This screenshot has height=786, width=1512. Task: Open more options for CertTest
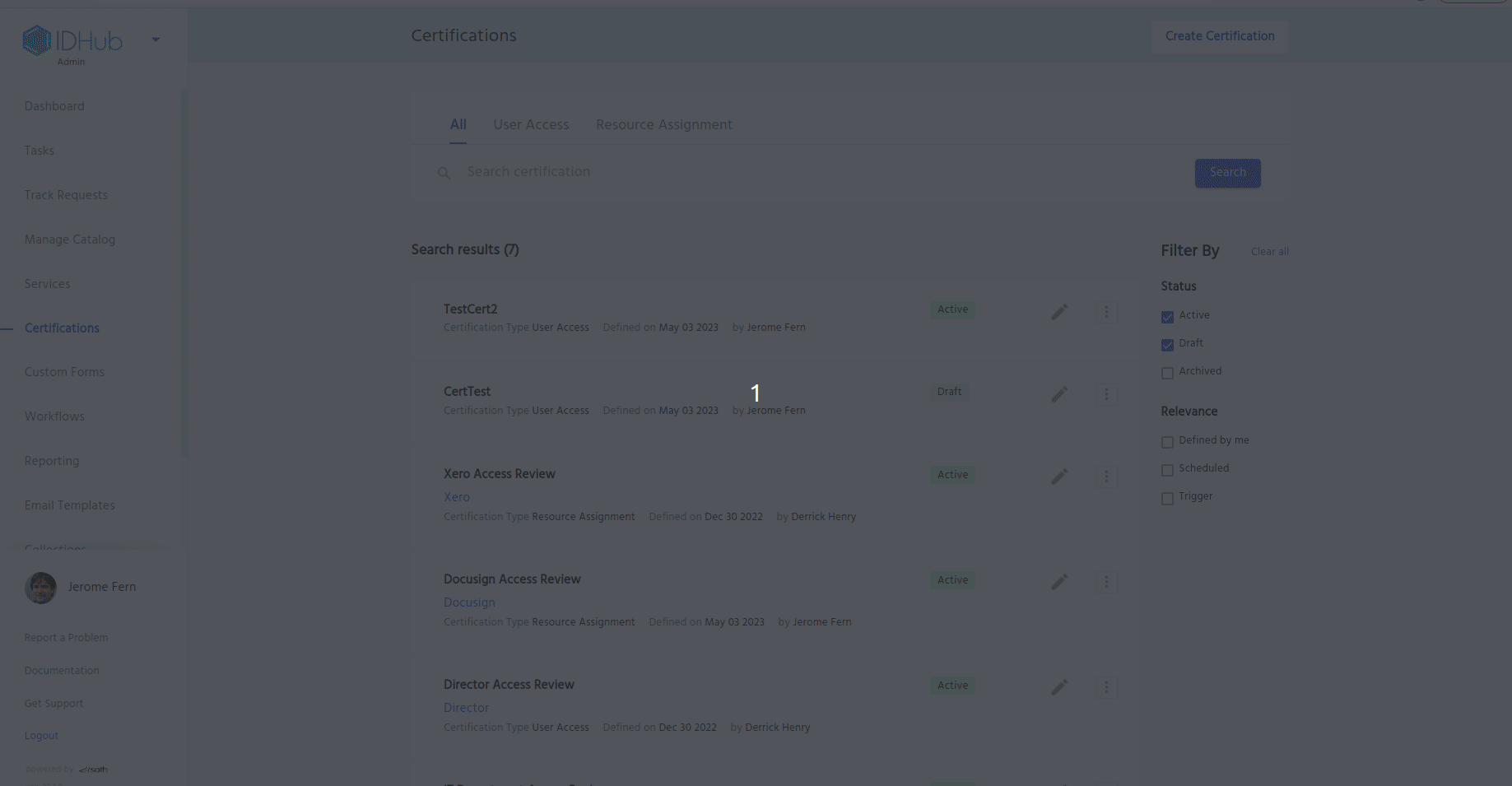pos(1106,394)
